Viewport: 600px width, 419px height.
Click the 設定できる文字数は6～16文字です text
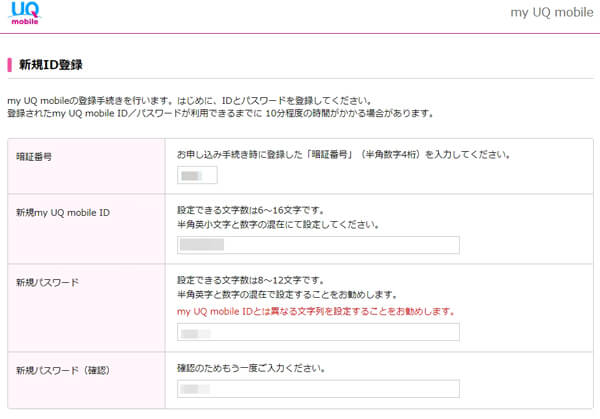click(x=251, y=210)
